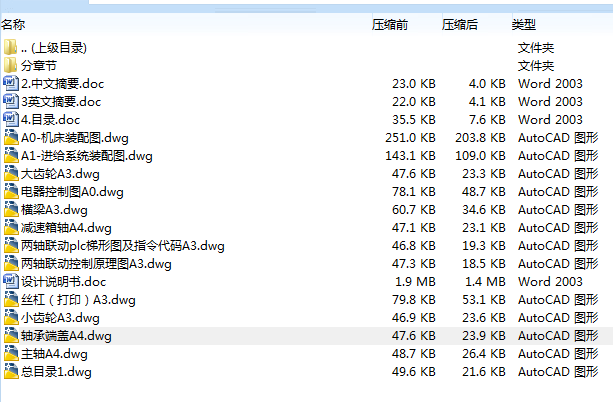The image size is (613, 402).
Task: Click the icon for 两轴联动plc梯形图及指令代码A3.dwg
Action: (11, 245)
